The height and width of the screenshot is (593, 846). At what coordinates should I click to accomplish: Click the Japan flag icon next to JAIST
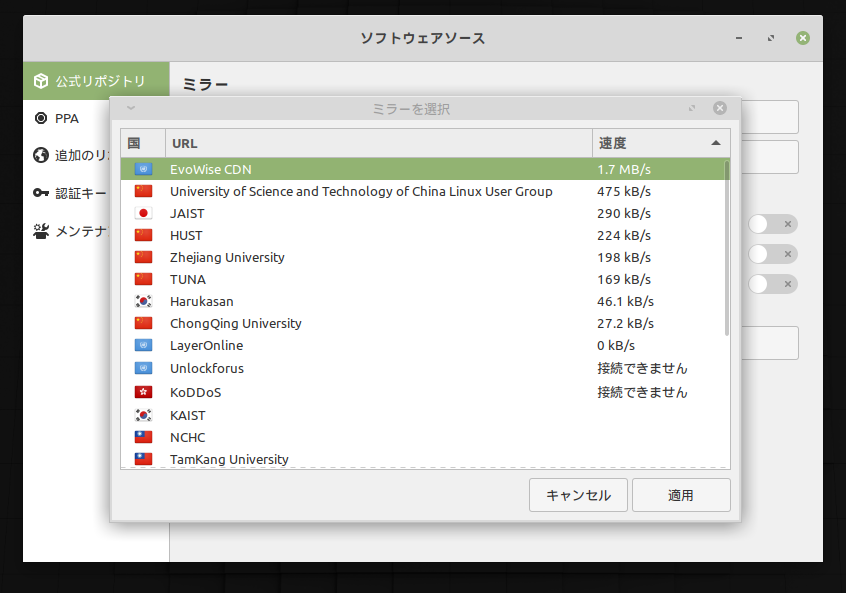(144, 213)
